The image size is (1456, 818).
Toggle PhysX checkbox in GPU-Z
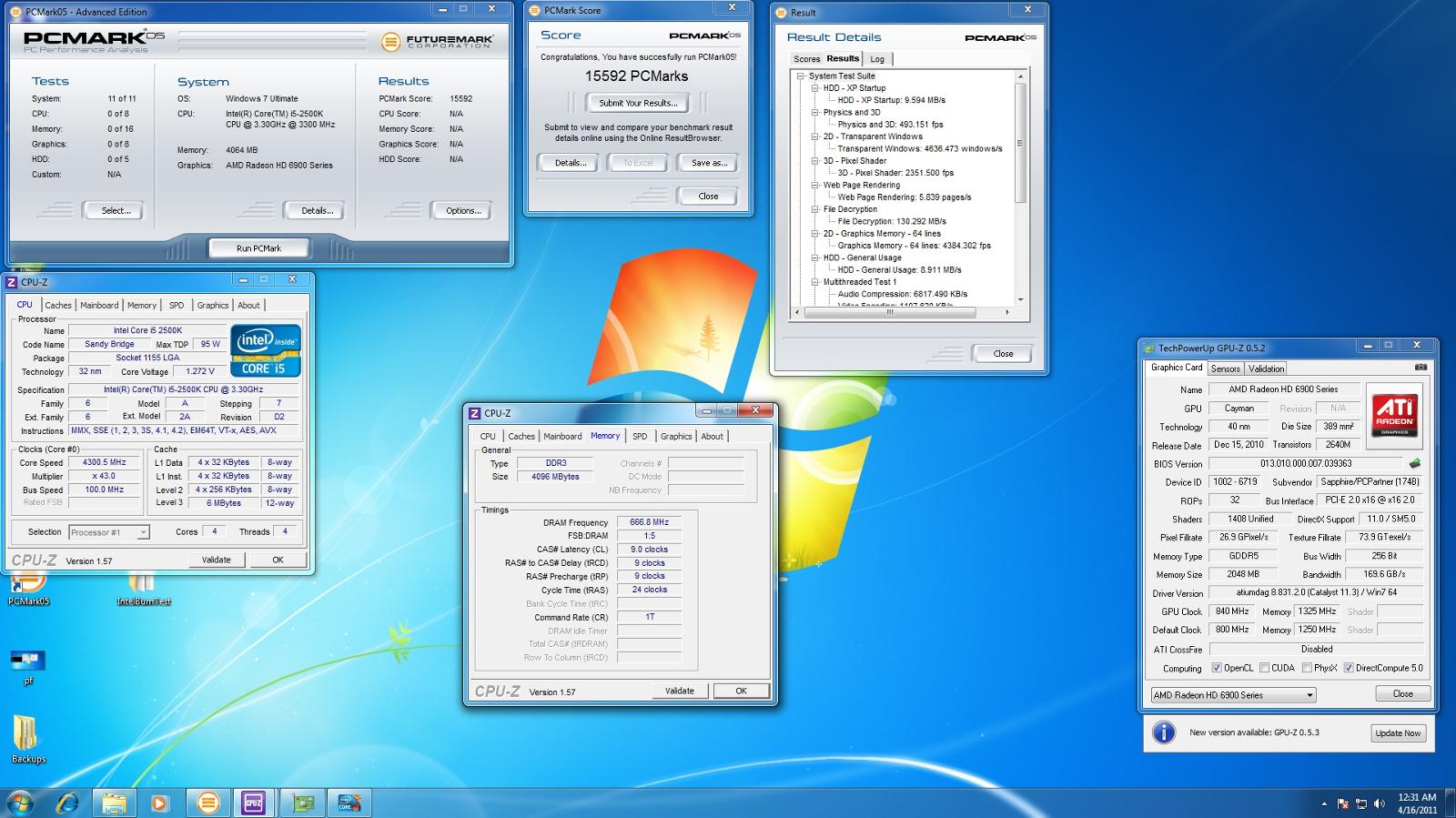click(1307, 668)
